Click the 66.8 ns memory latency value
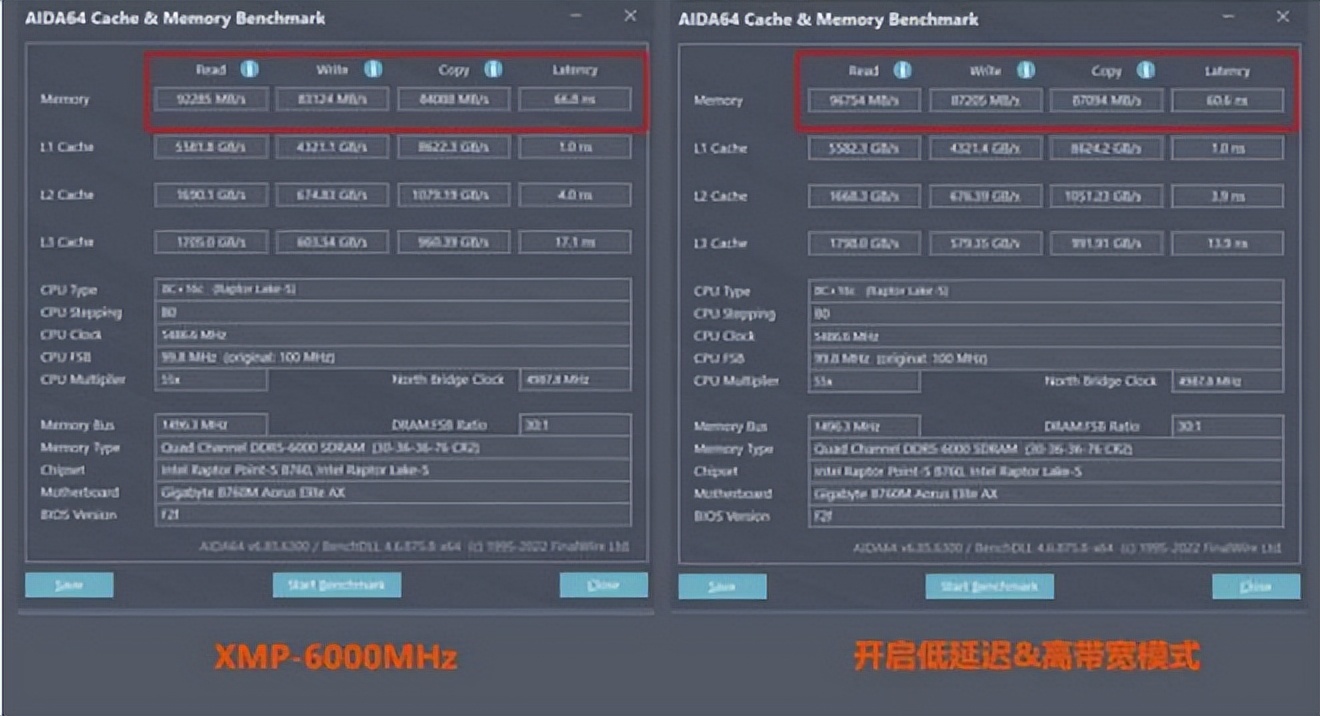 point(575,99)
